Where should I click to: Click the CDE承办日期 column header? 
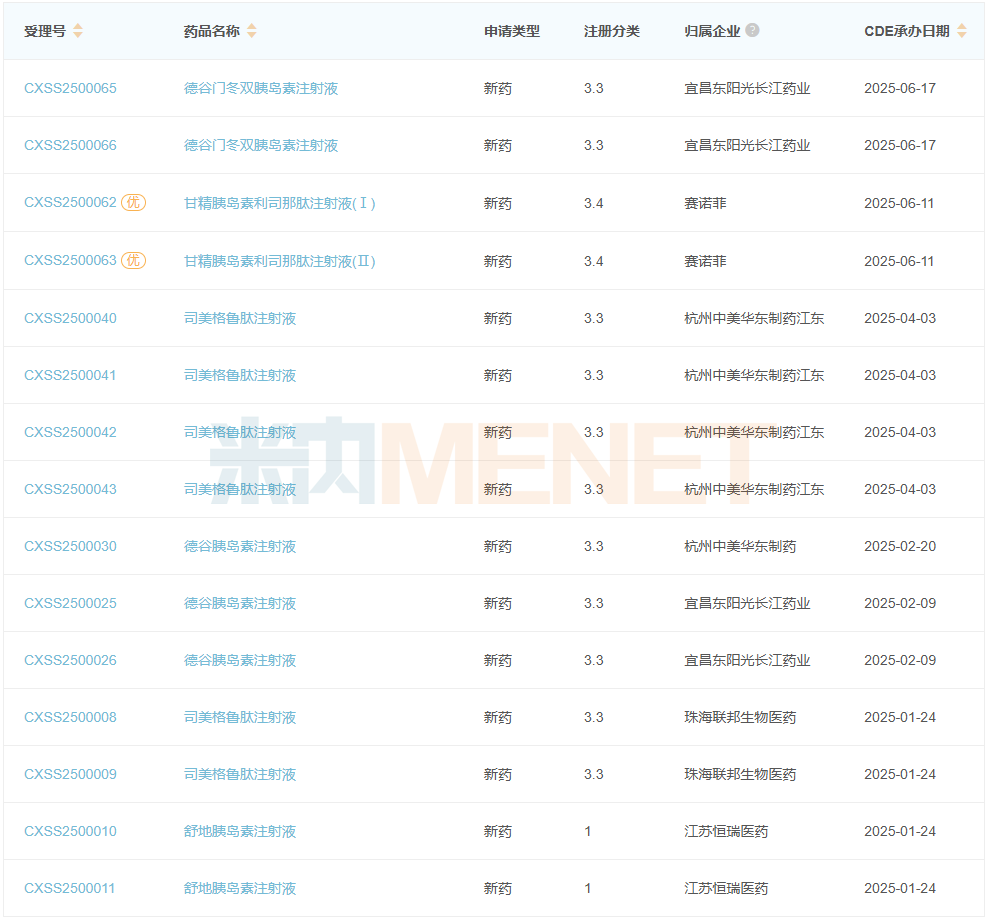click(907, 31)
